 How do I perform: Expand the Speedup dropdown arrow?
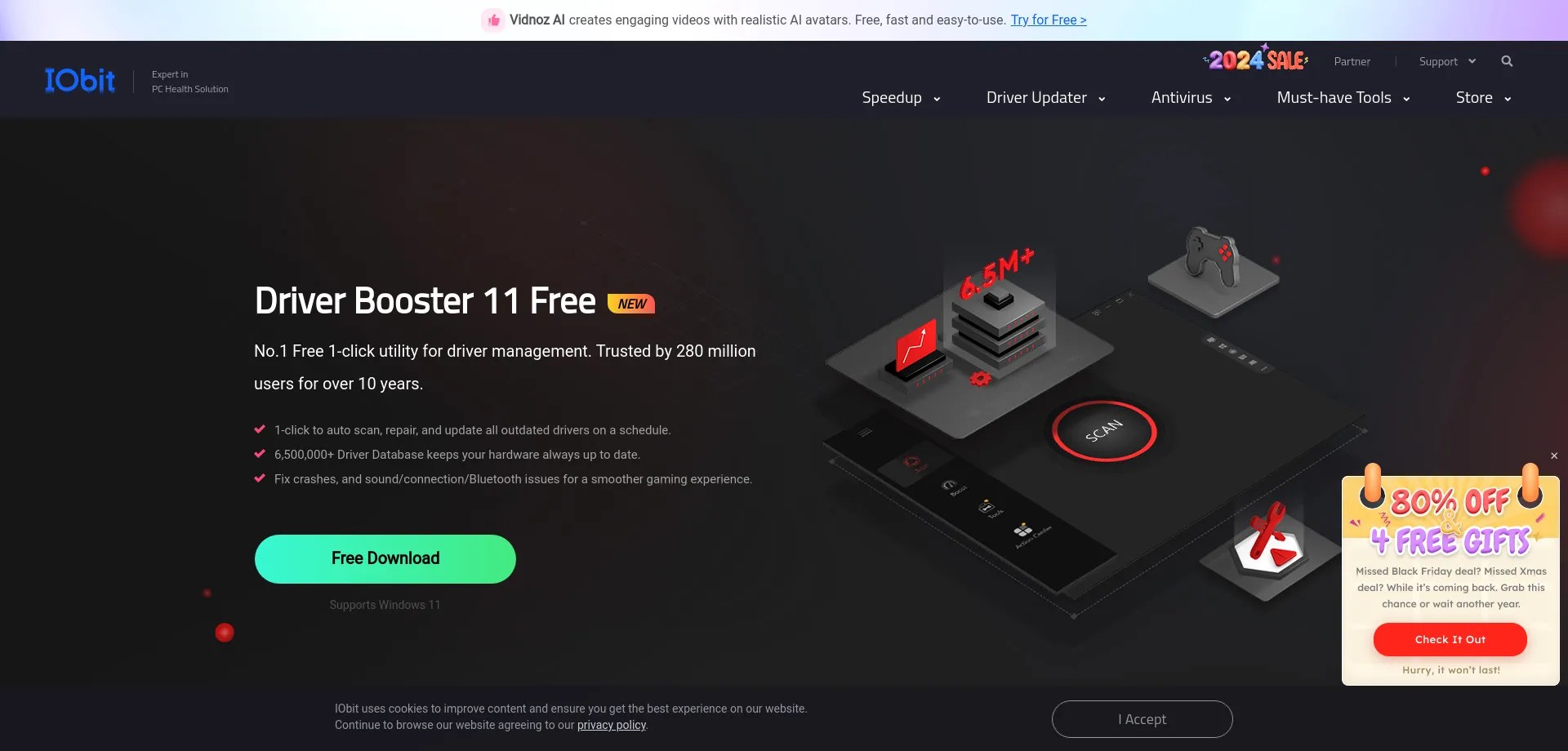(937, 99)
